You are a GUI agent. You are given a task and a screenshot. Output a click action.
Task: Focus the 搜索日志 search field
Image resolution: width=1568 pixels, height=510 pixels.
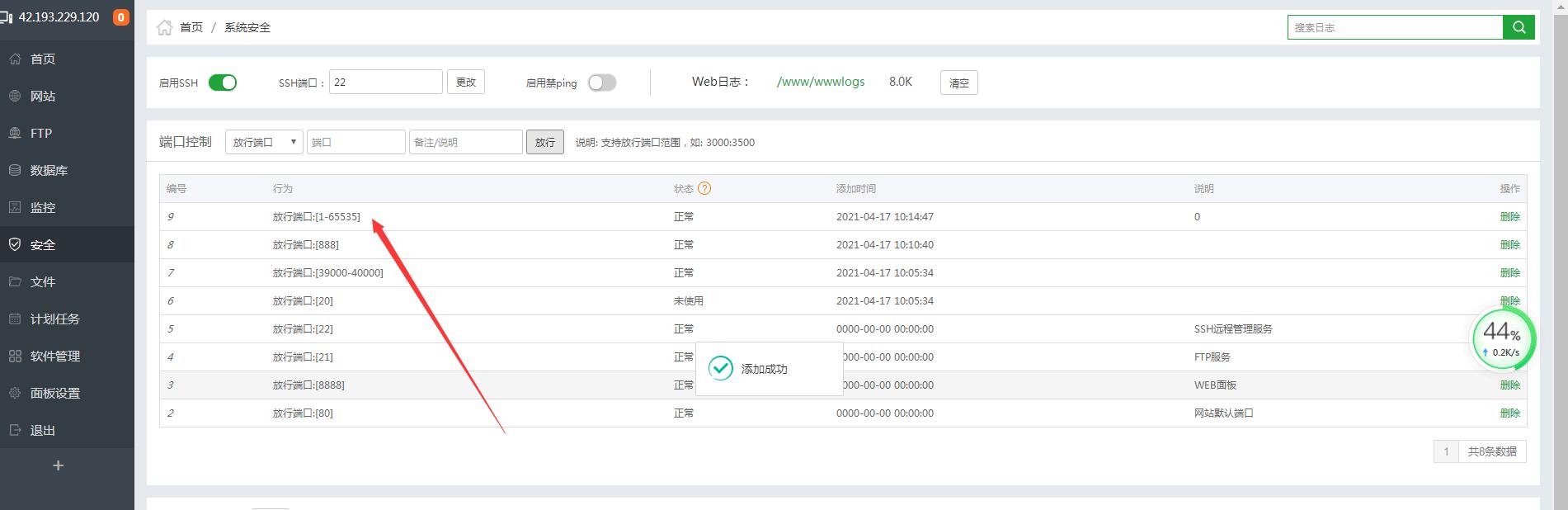tap(1395, 27)
